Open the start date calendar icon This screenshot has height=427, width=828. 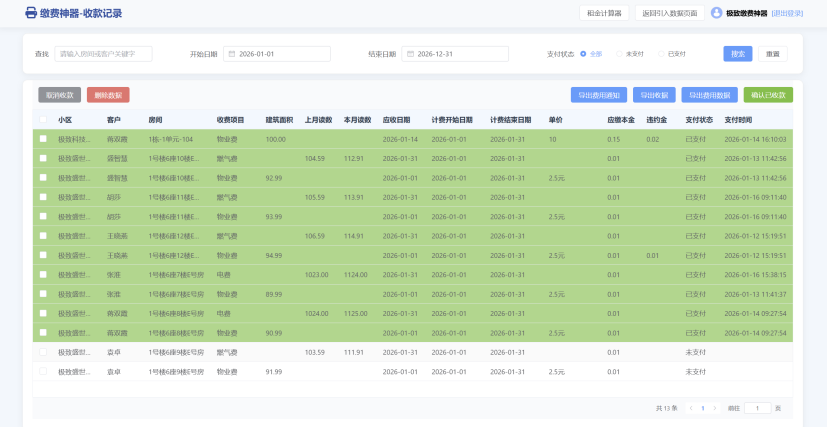tap(230, 54)
